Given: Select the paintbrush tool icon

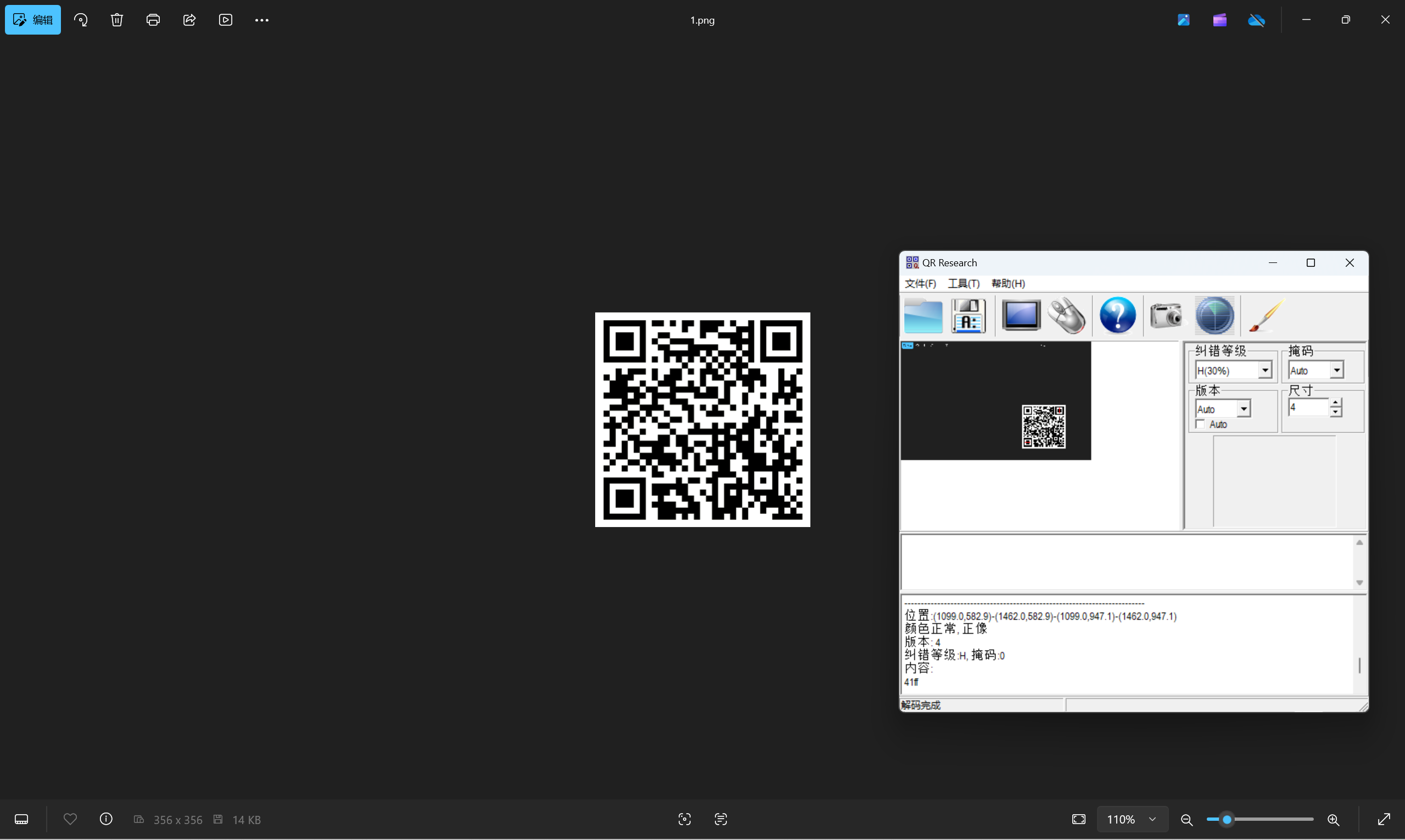Looking at the screenshot, I should (x=1266, y=315).
